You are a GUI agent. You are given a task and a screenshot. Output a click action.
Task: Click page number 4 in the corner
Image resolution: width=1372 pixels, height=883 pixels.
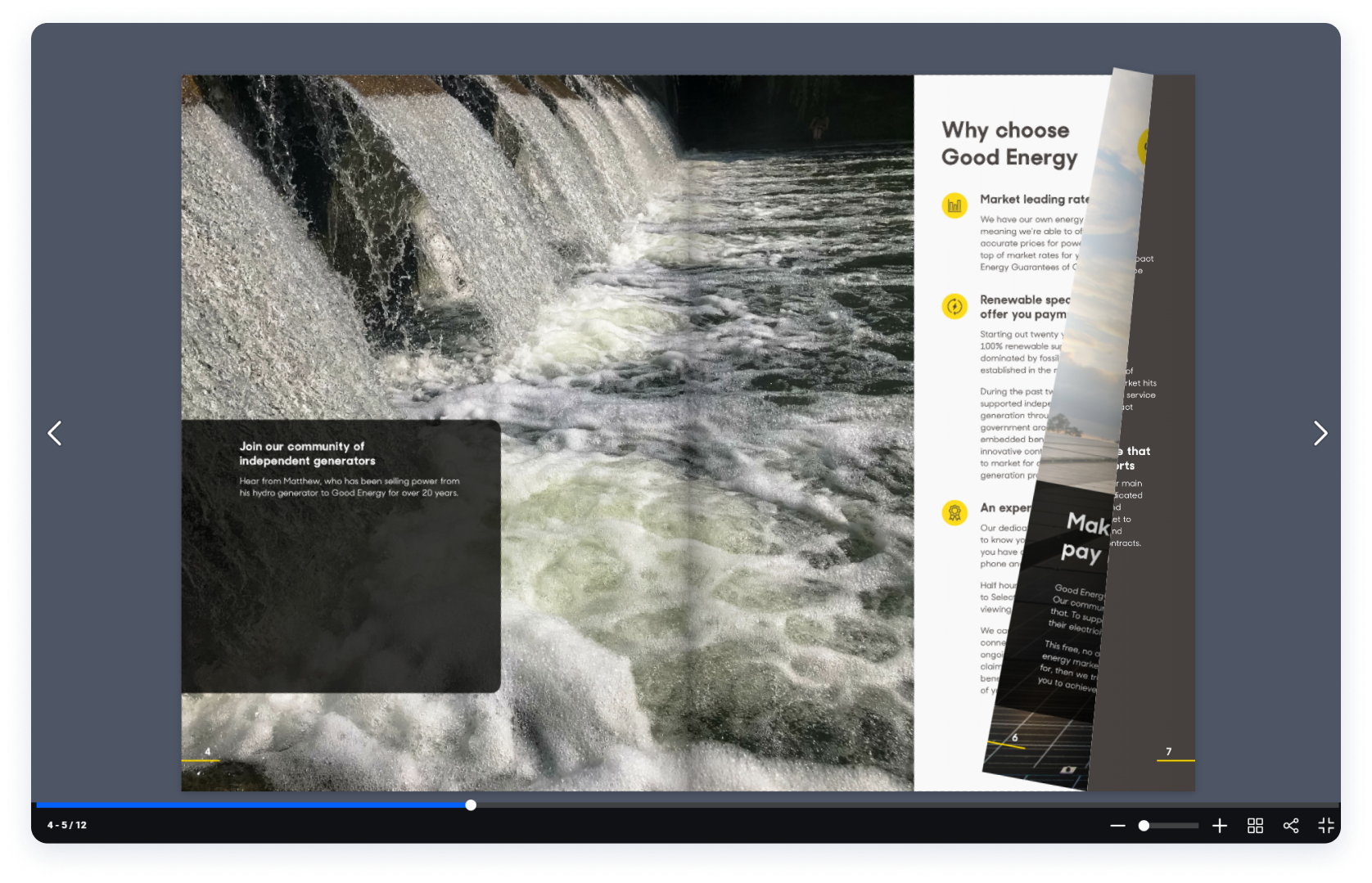[207, 751]
